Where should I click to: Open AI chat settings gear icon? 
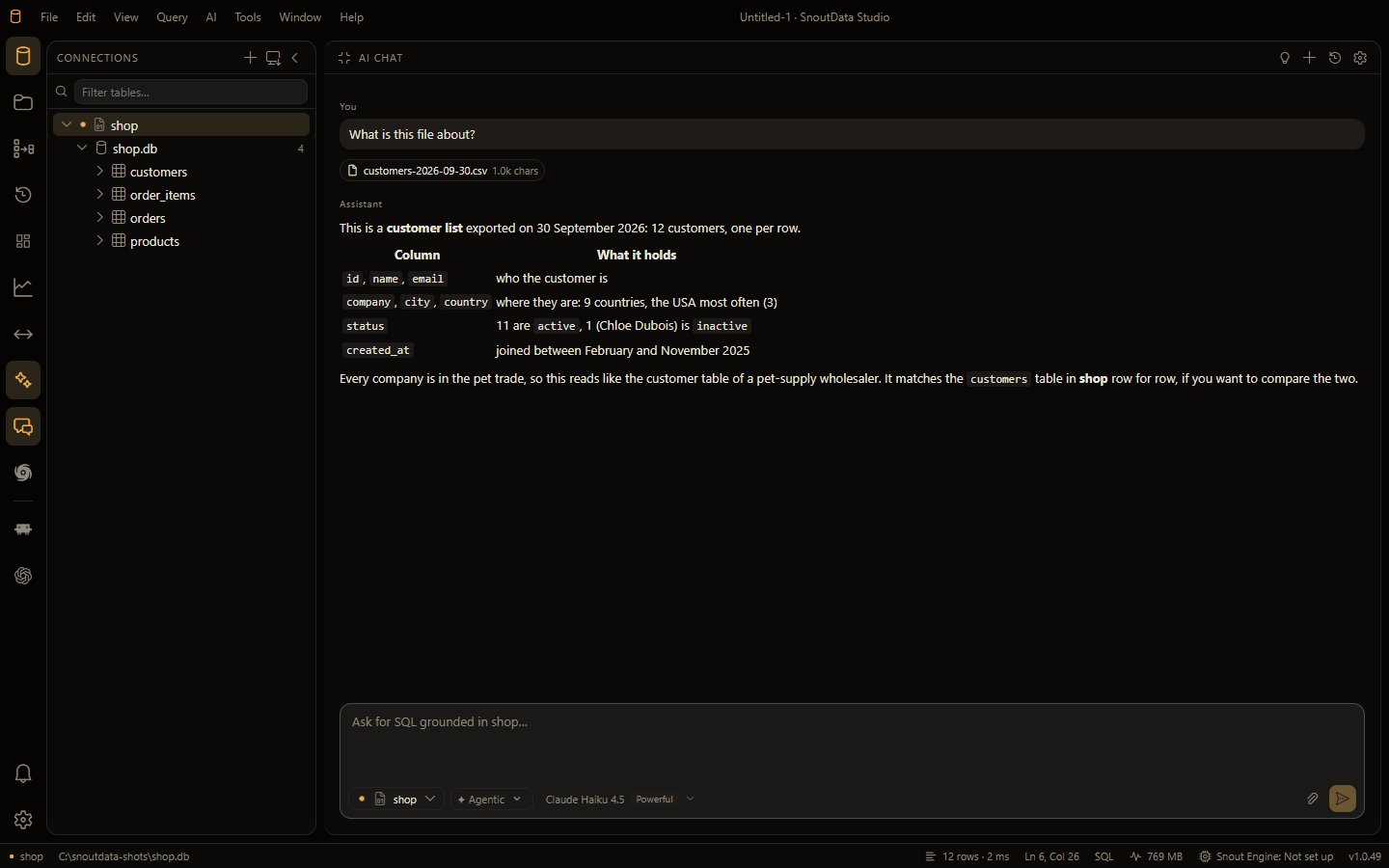(1360, 58)
